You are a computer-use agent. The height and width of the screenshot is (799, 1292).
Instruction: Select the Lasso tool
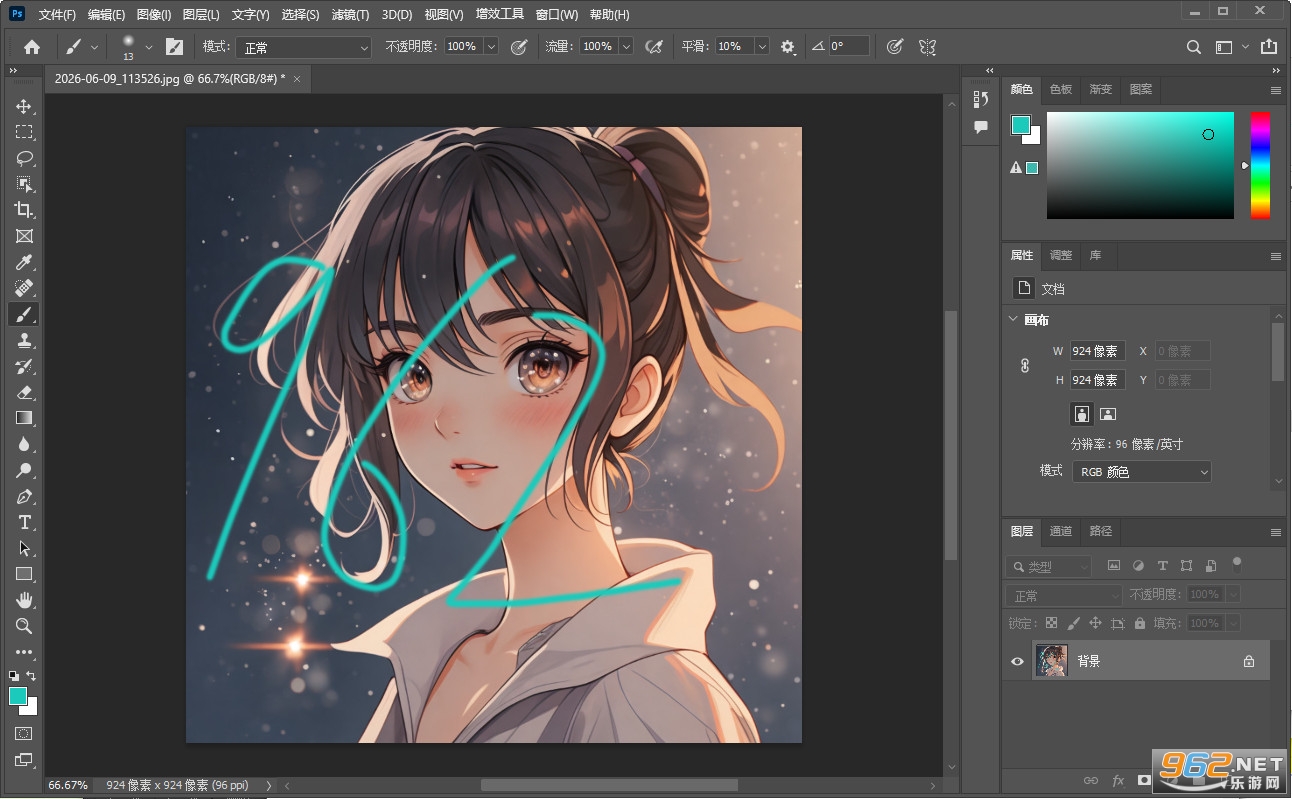coord(24,158)
